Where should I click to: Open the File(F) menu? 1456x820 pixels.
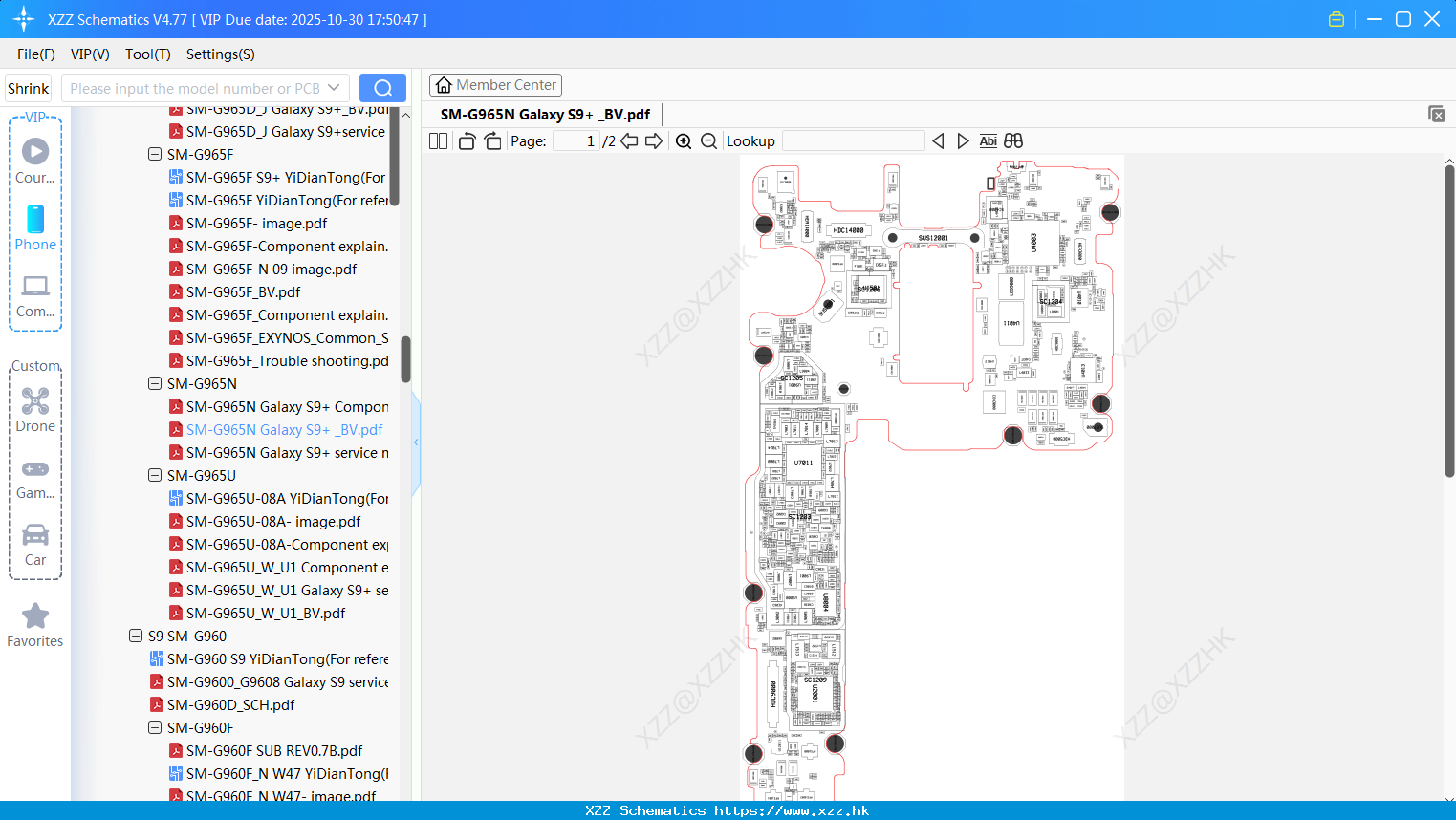[36, 54]
